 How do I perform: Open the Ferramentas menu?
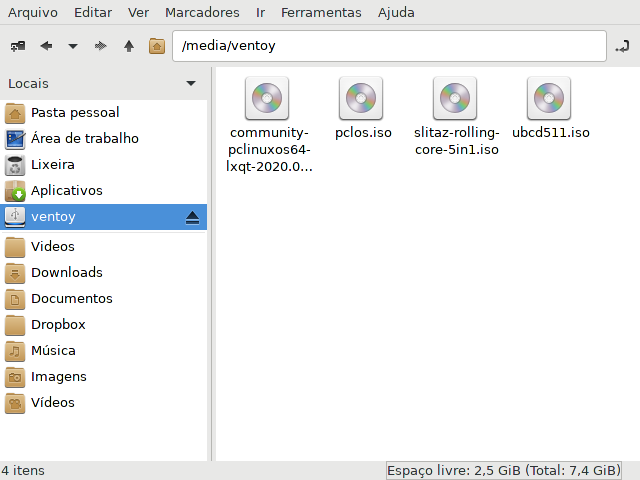321,13
